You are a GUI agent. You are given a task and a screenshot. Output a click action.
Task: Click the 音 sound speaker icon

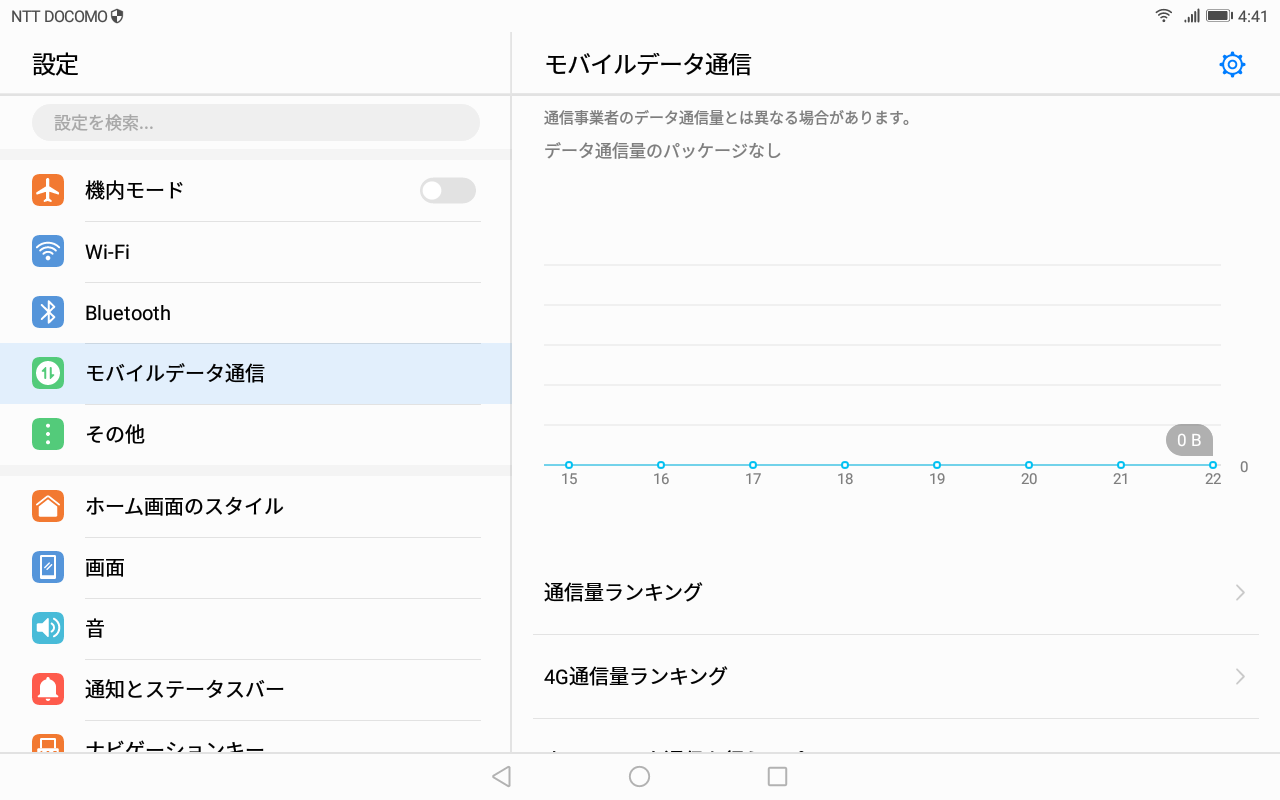47,628
